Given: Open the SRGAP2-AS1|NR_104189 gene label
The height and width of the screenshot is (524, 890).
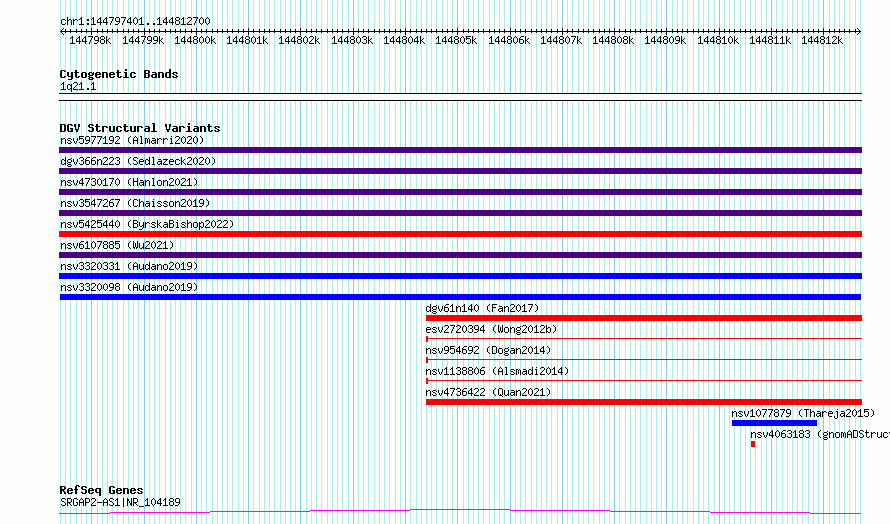Looking at the screenshot, I should coord(120,502).
